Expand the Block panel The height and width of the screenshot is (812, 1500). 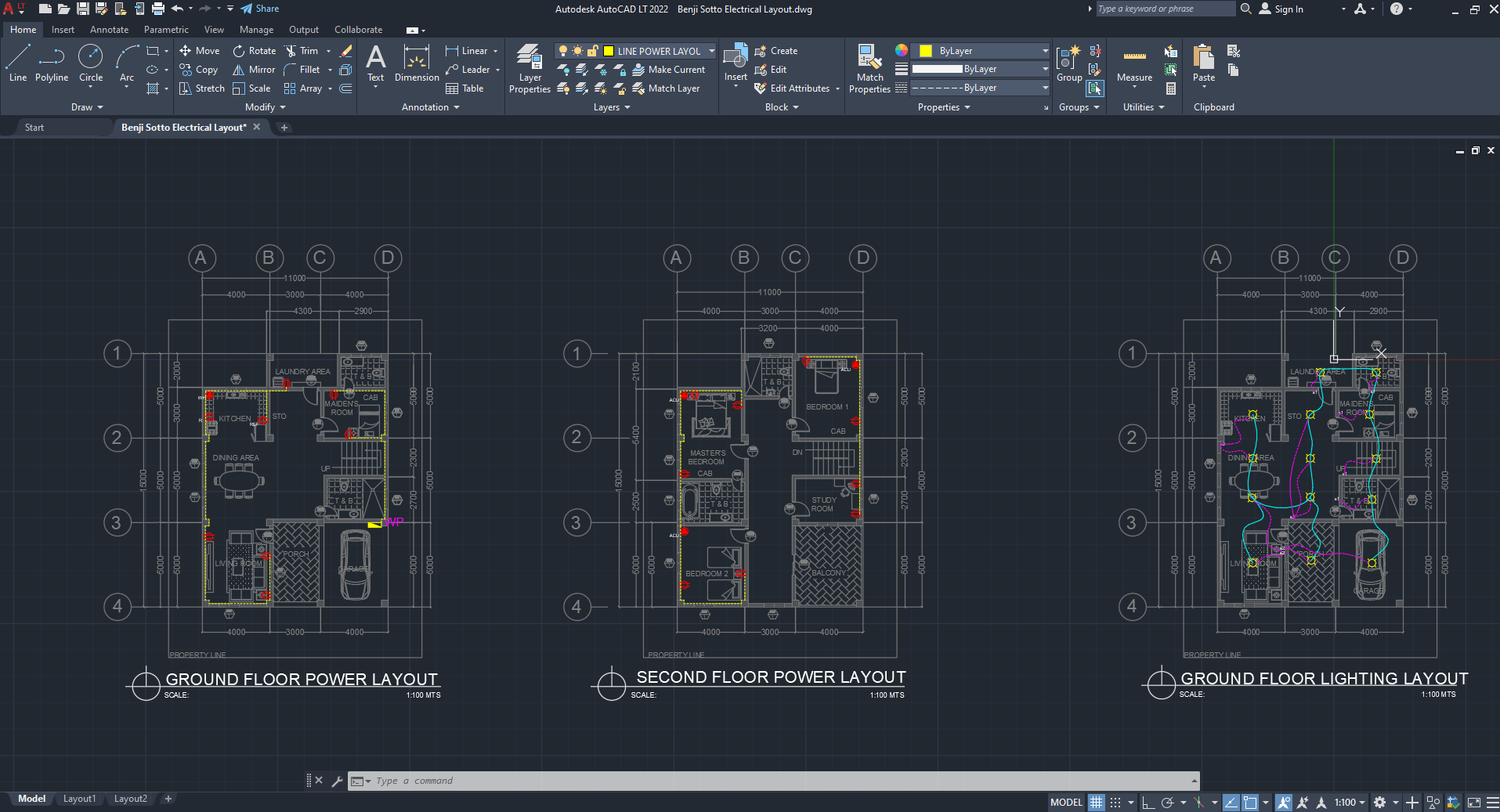click(x=782, y=107)
